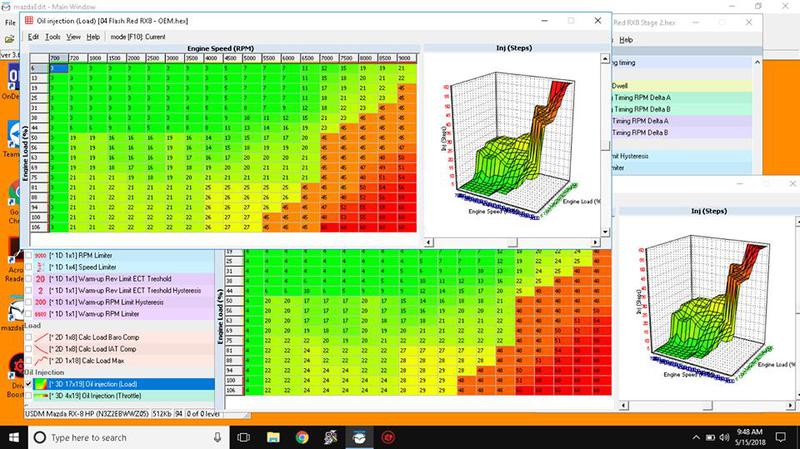Open the Tools menu in Oil injection window
Image resolution: width=800 pixels, height=449 pixels.
pos(53,36)
